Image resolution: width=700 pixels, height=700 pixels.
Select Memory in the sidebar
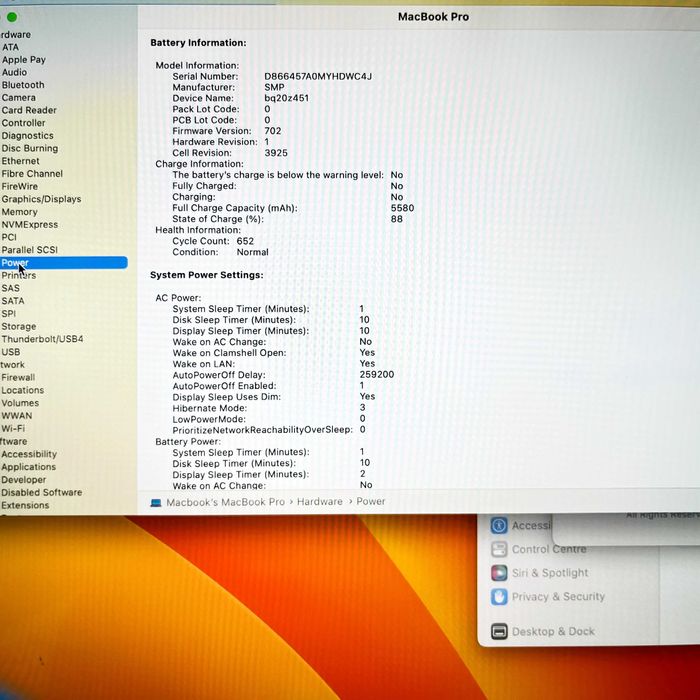pos(19,212)
